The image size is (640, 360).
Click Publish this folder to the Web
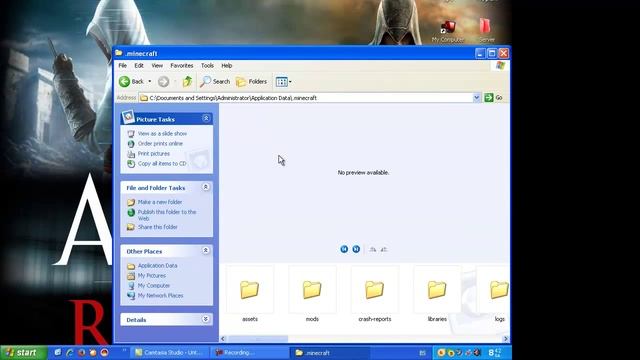pyautogui.click(x=167, y=215)
